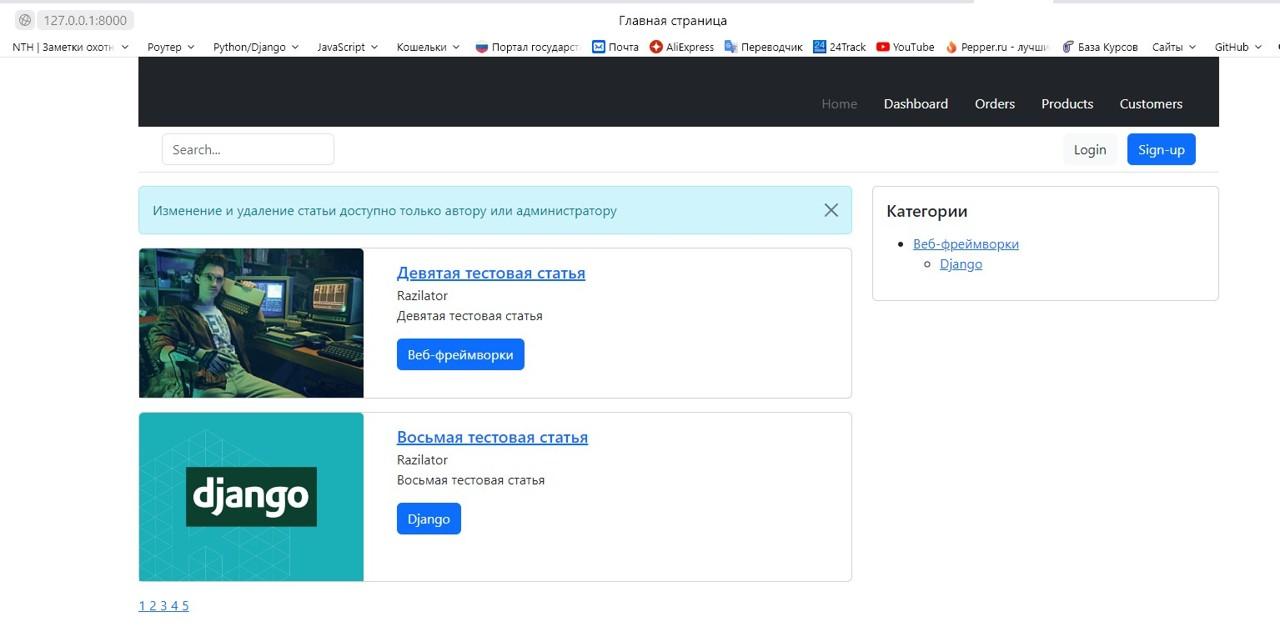Go to pagination page 3
This screenshot has height=632, width=1280.
coord(164,606)
